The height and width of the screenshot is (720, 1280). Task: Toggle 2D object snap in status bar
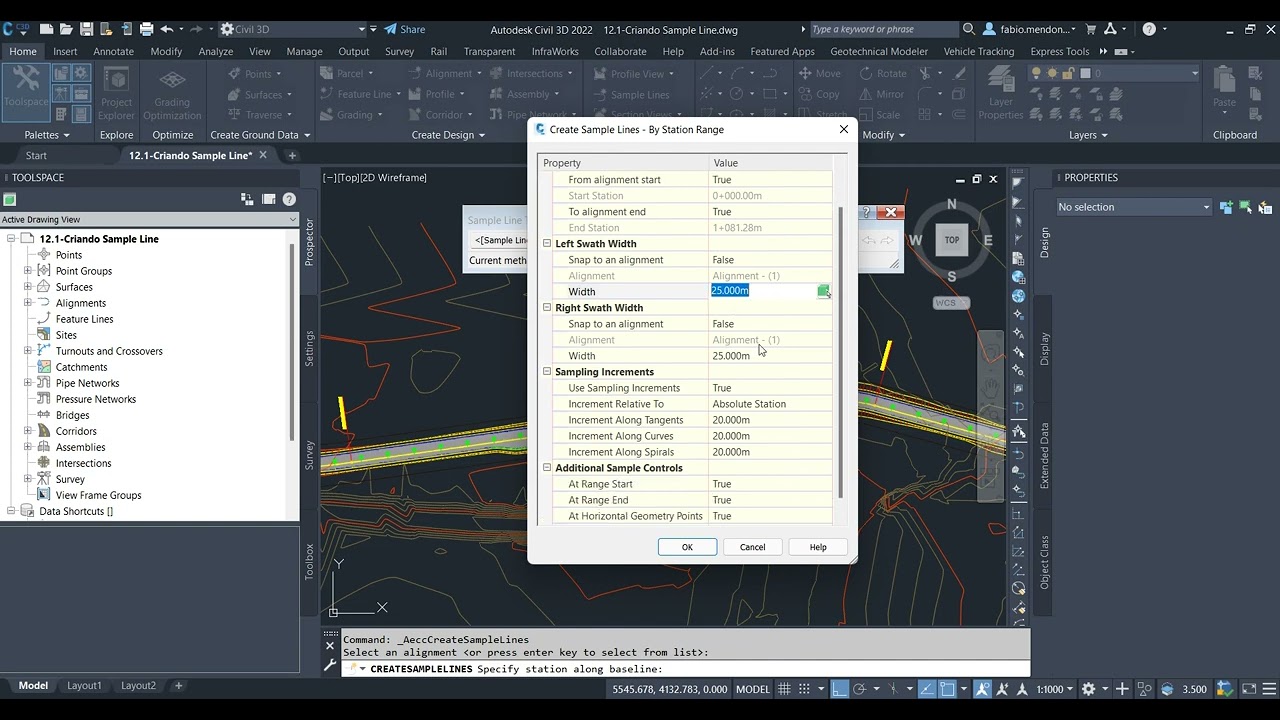[947, 689]
